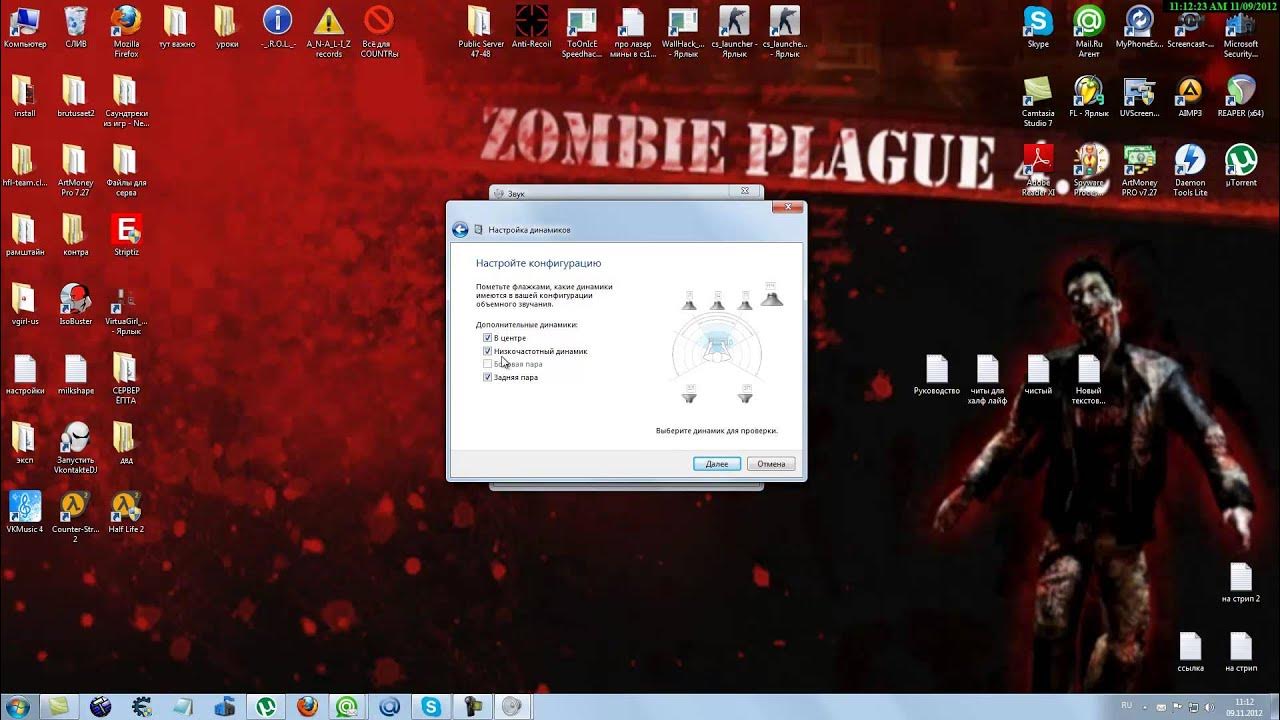Launch Half Life 2 desktop shortcut
The height and width of the screenshot is (720, 1280).
[126, 512]
